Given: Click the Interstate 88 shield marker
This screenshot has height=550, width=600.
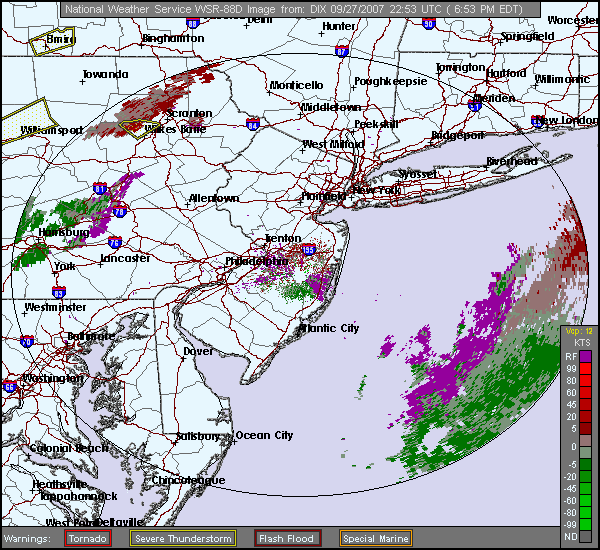Looking at the screenshot, I should click(x=192, y=23).
